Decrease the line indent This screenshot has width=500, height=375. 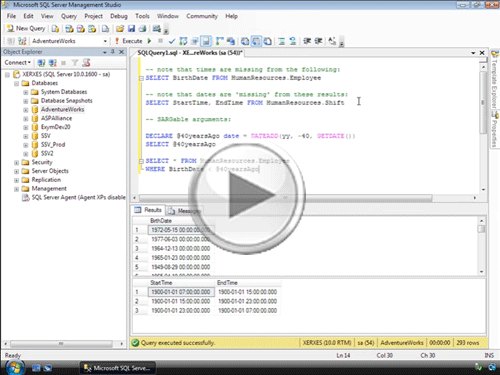[307, 41]
